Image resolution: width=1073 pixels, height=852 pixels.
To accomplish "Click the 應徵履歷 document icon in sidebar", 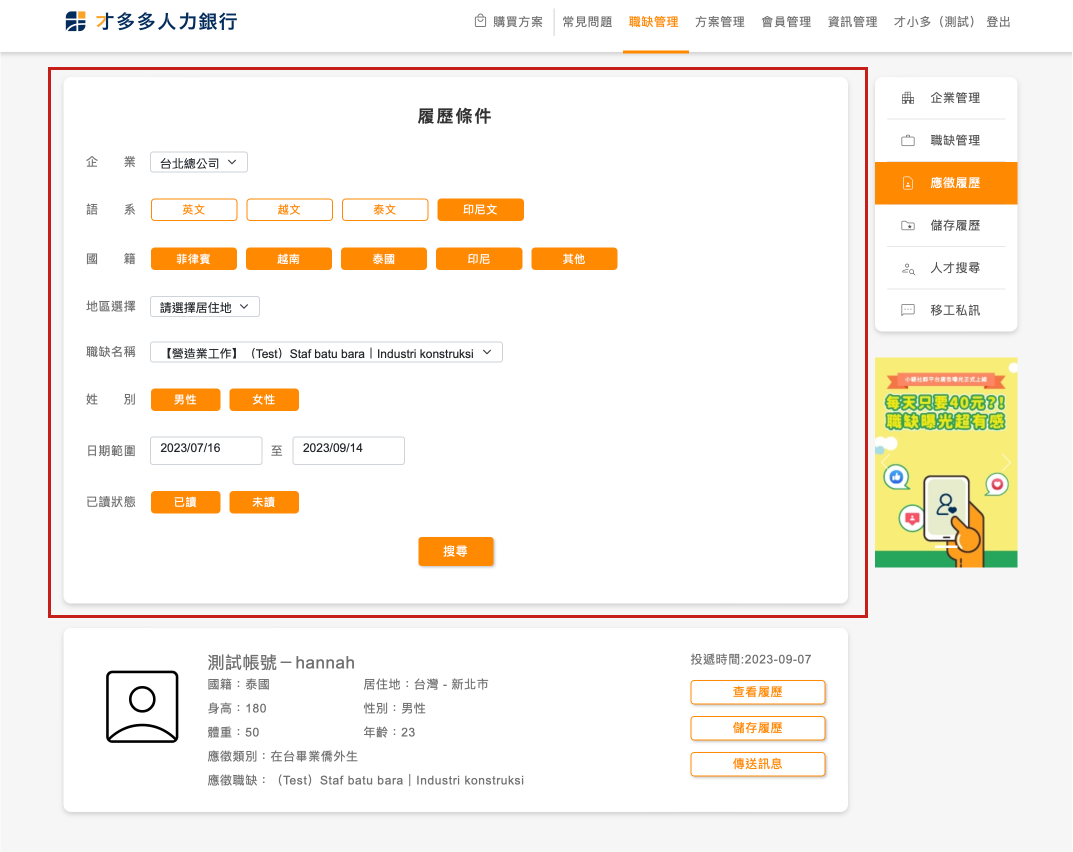I will pos(908,183).
